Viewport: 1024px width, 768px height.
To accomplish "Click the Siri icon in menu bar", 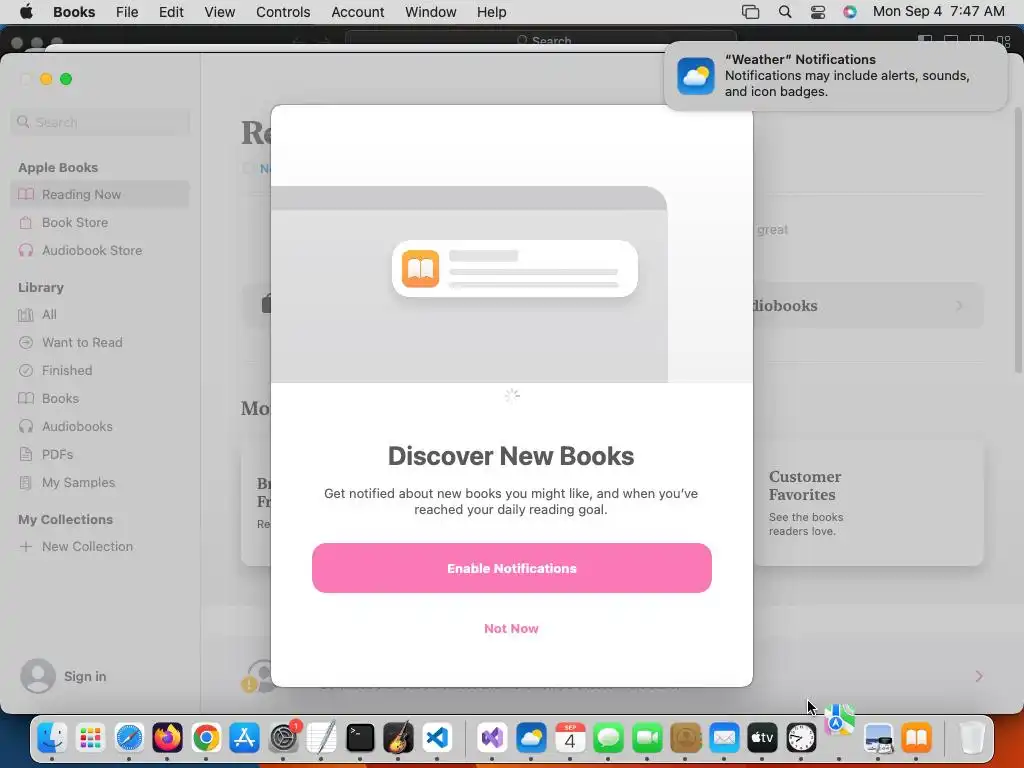I will click(850, 12).
